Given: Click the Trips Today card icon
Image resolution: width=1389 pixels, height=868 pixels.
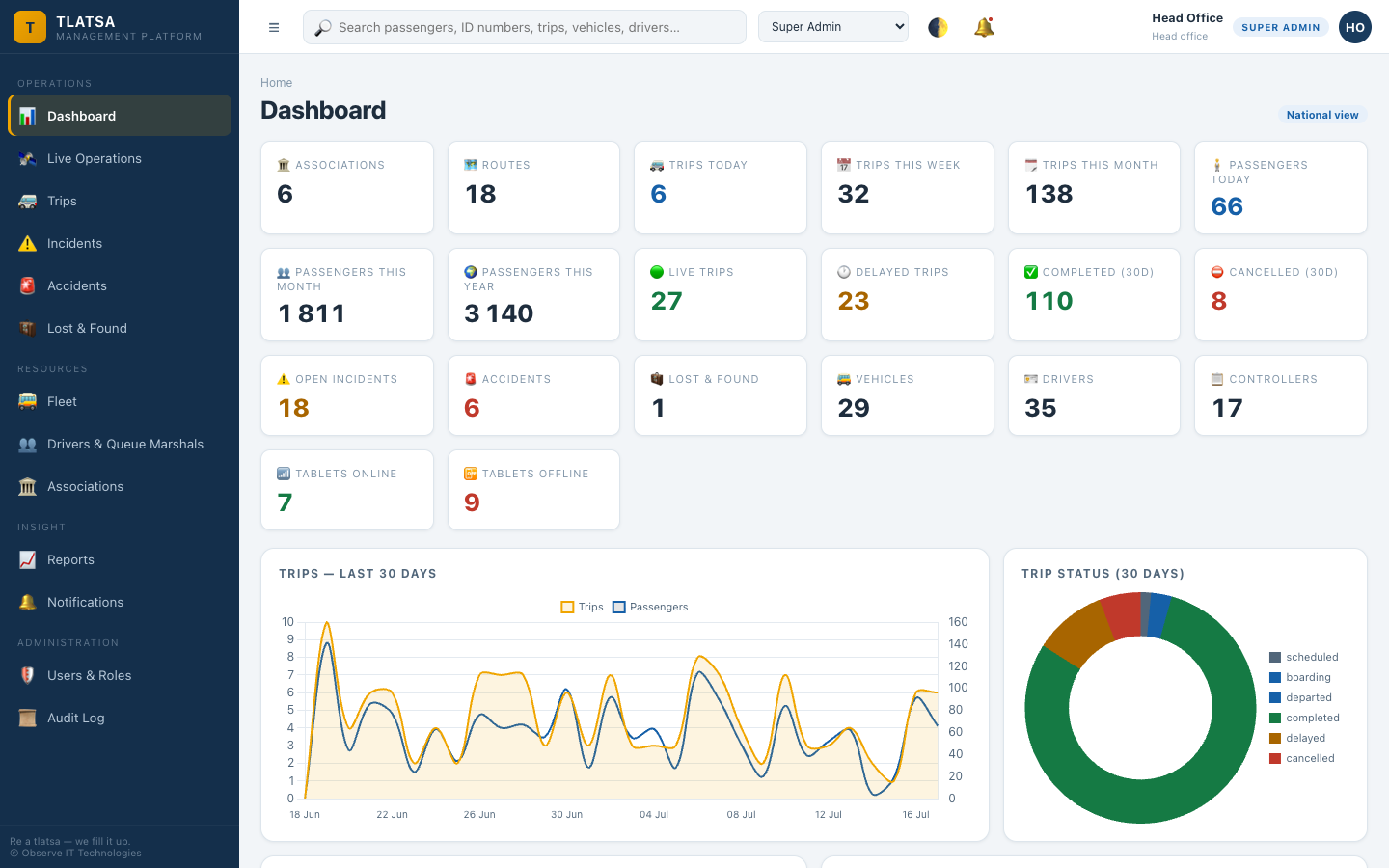Looking at the screenshot, I should coord(657,165).
